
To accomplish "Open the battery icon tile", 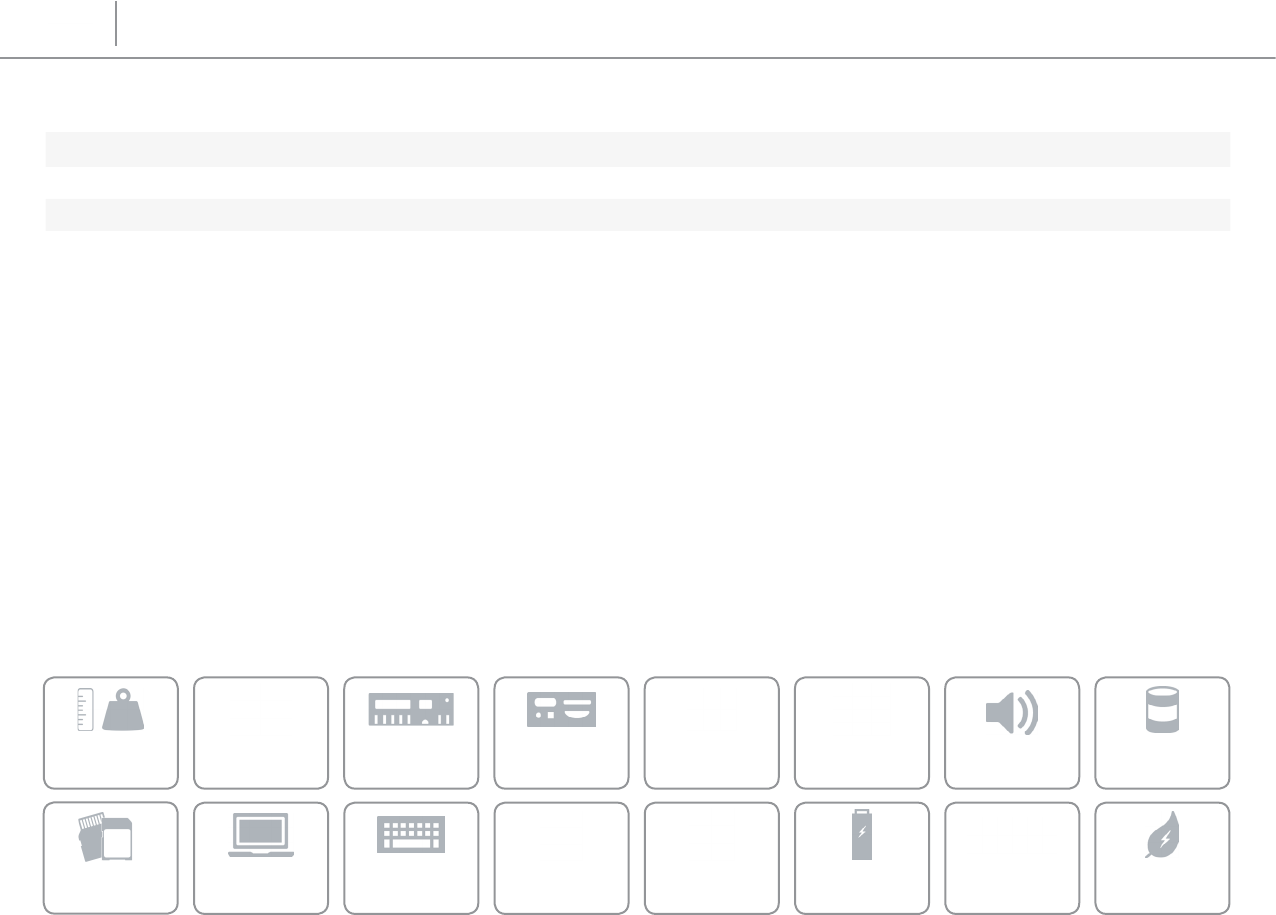I will 862,858.
